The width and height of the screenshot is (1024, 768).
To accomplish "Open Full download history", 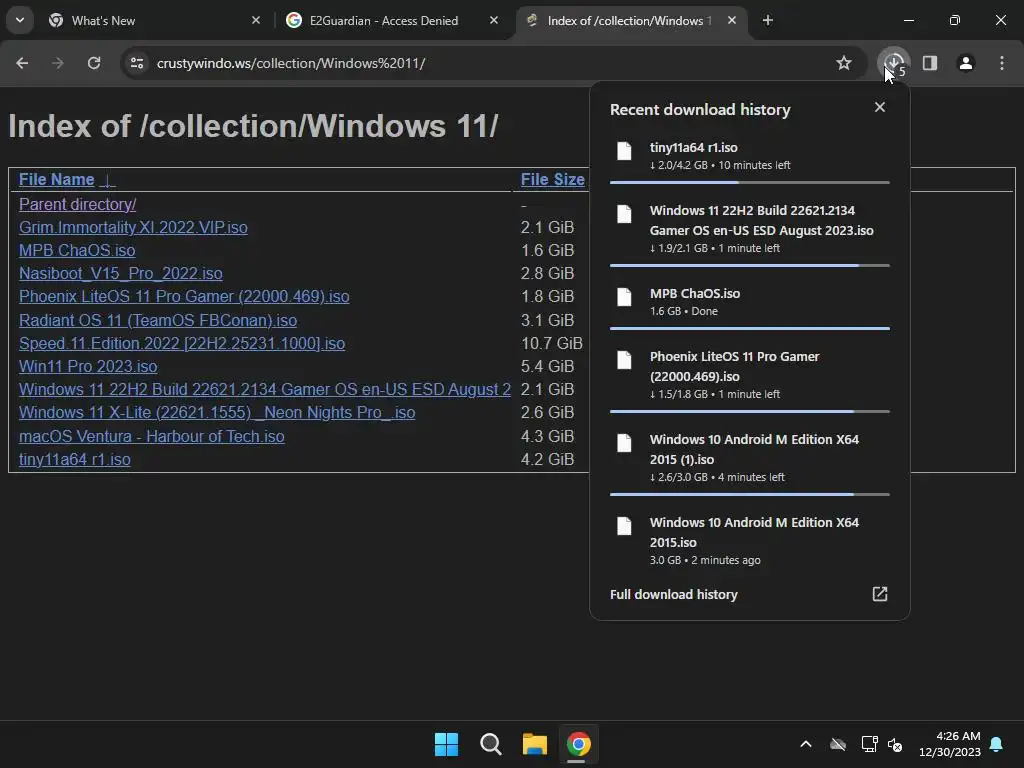I will coord(673,594).
